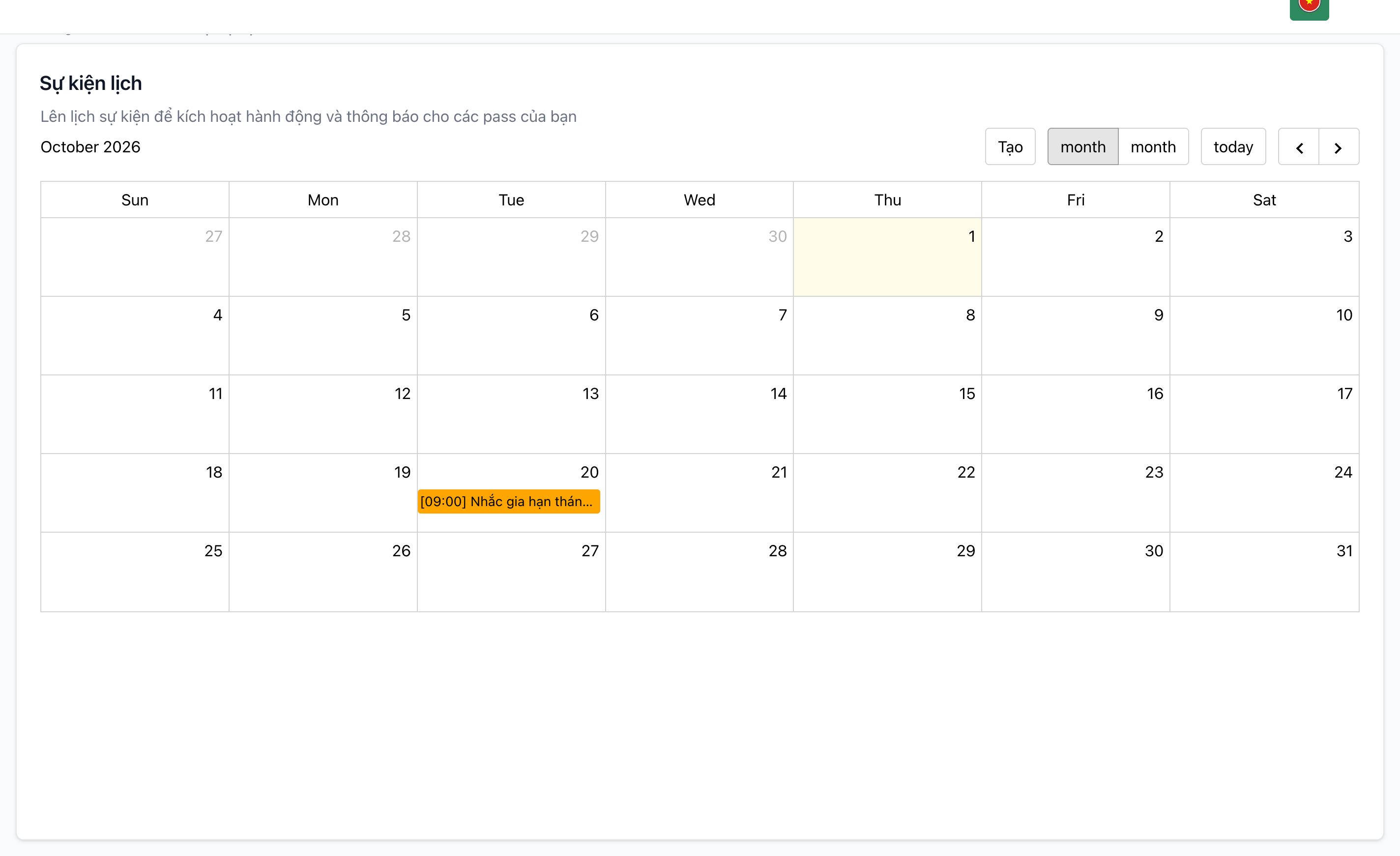Select greyed-out day 28 of September
Image resolution: width=1400 pixels, height=856 pixels.
401,236
